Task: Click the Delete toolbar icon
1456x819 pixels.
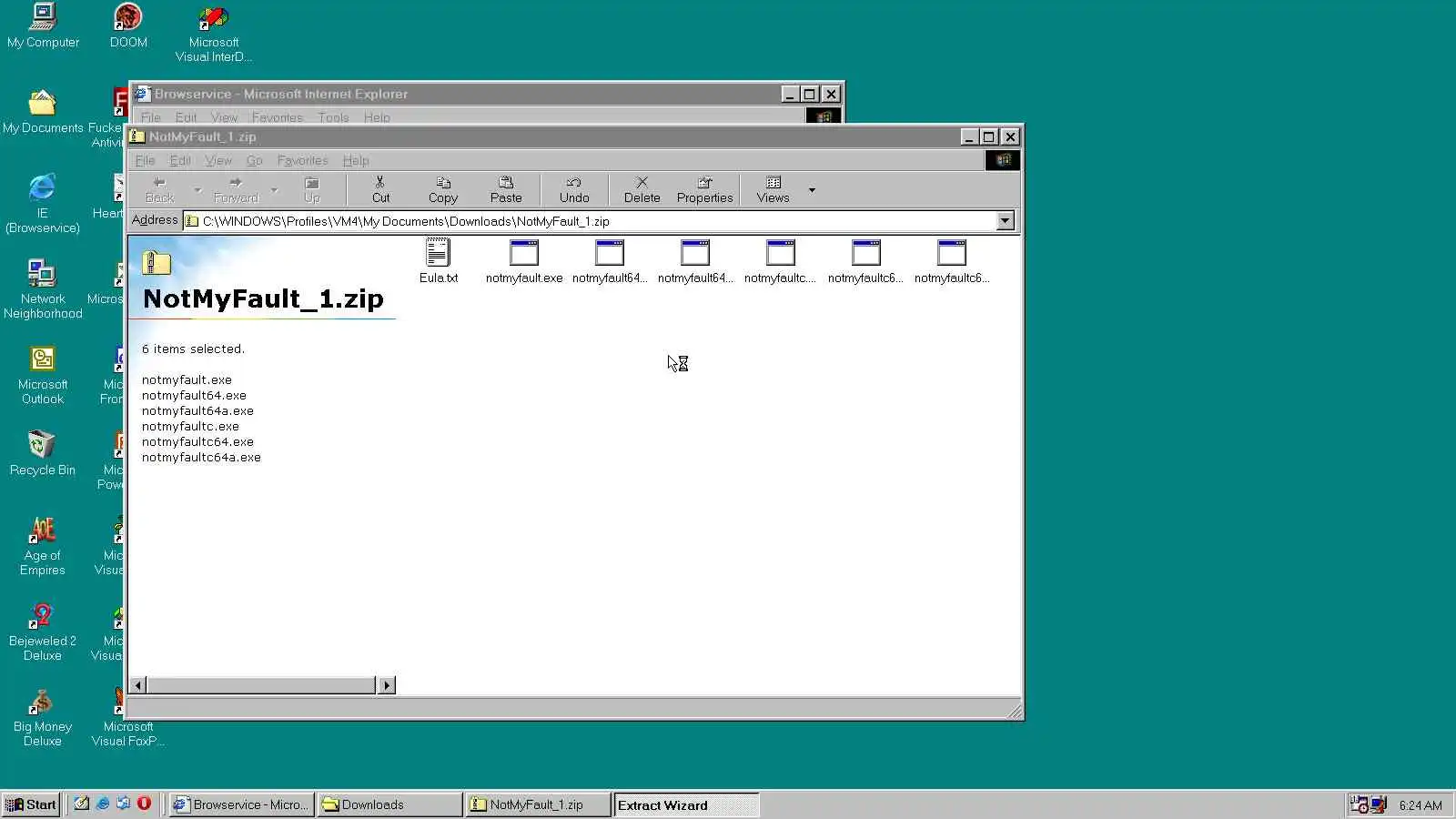Action: (642, 189)
